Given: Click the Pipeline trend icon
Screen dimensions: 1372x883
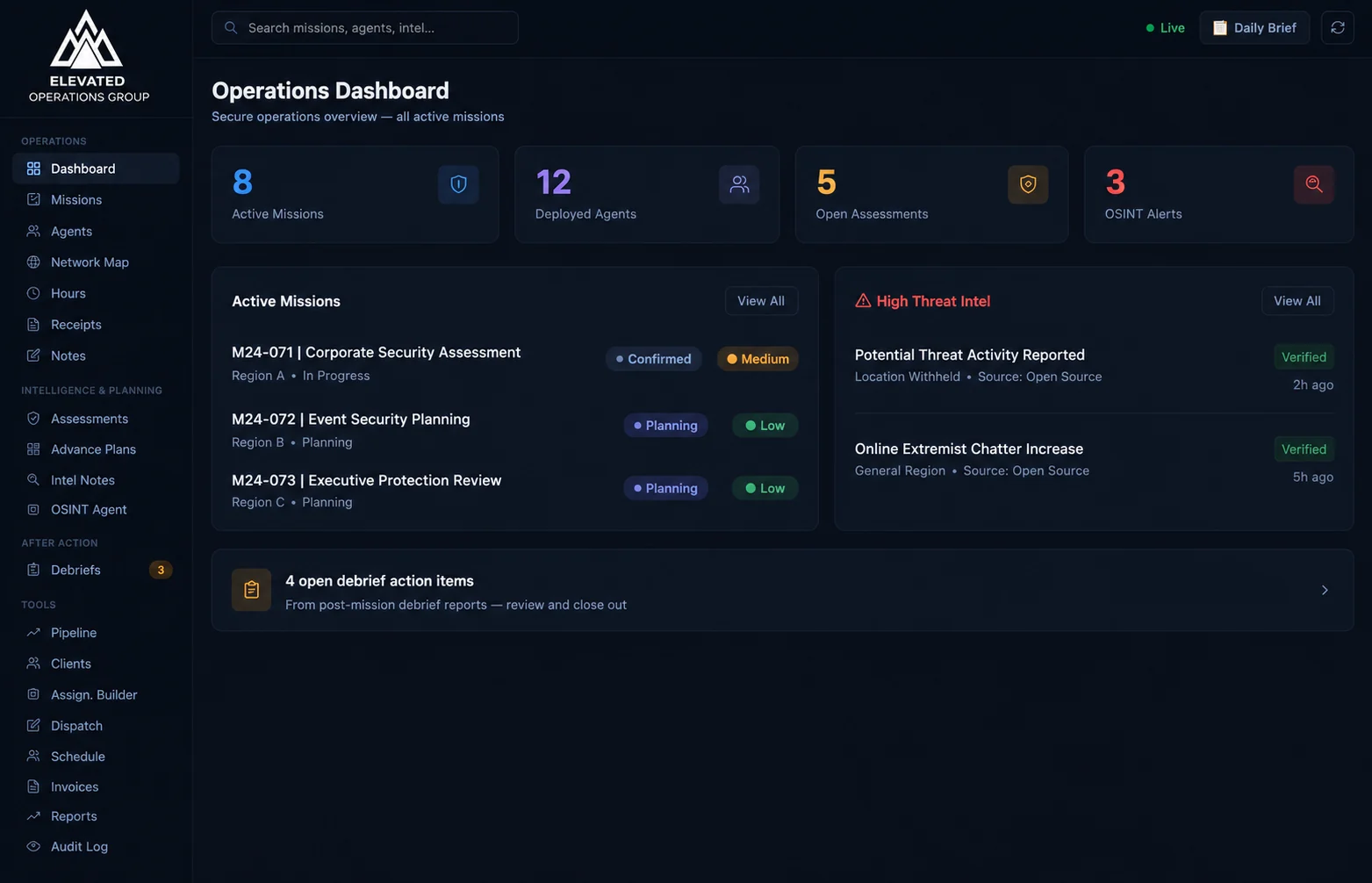Looking at the screenshot, I should pos(33,633).
